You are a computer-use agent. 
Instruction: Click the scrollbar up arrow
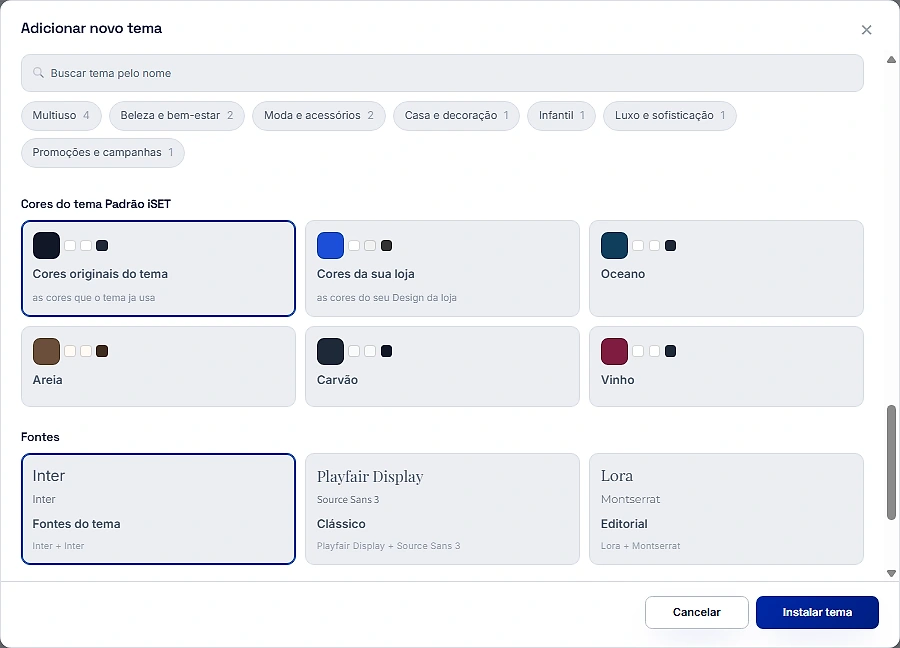891,60
